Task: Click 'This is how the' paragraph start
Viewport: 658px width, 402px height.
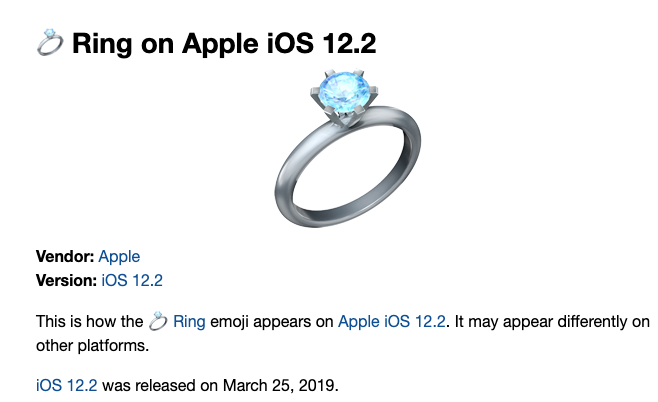Action: (x=88, y=322)
